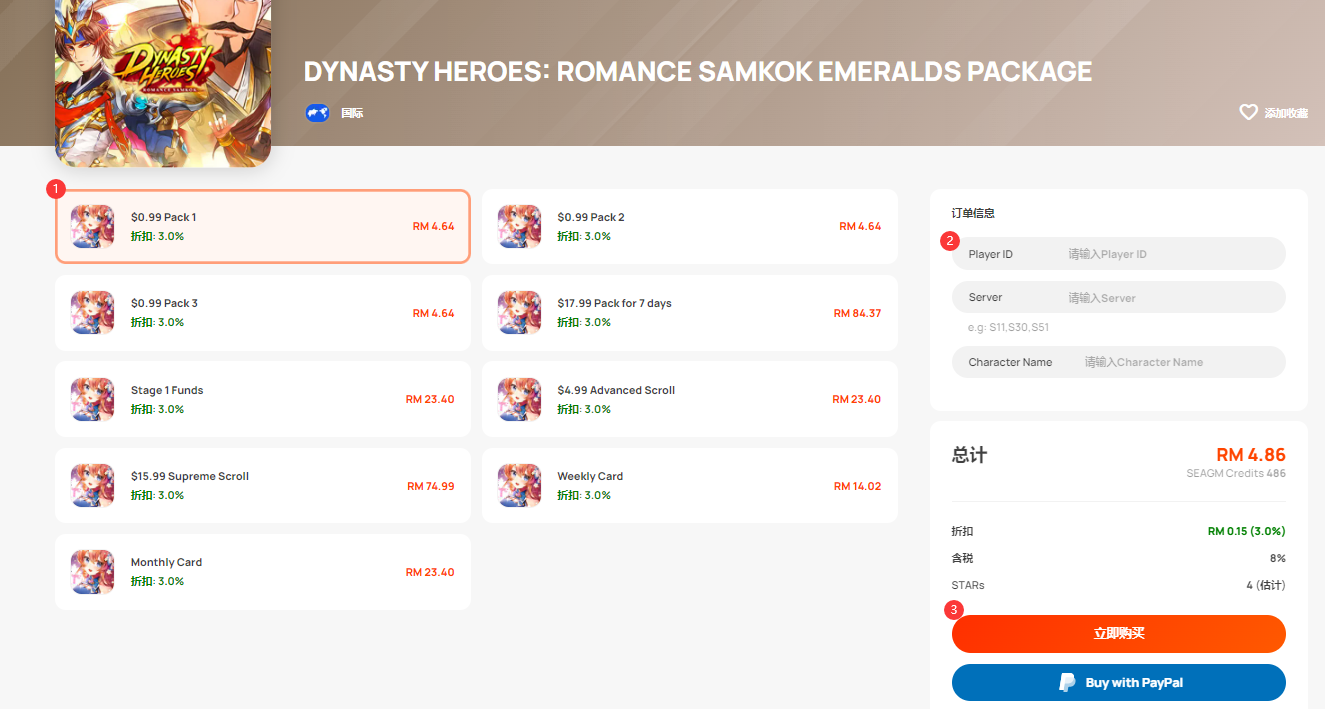1325x709 pixels.
Task: Click the RM 84.37 price
Action: pyautogui.click(x=857, y=313)
